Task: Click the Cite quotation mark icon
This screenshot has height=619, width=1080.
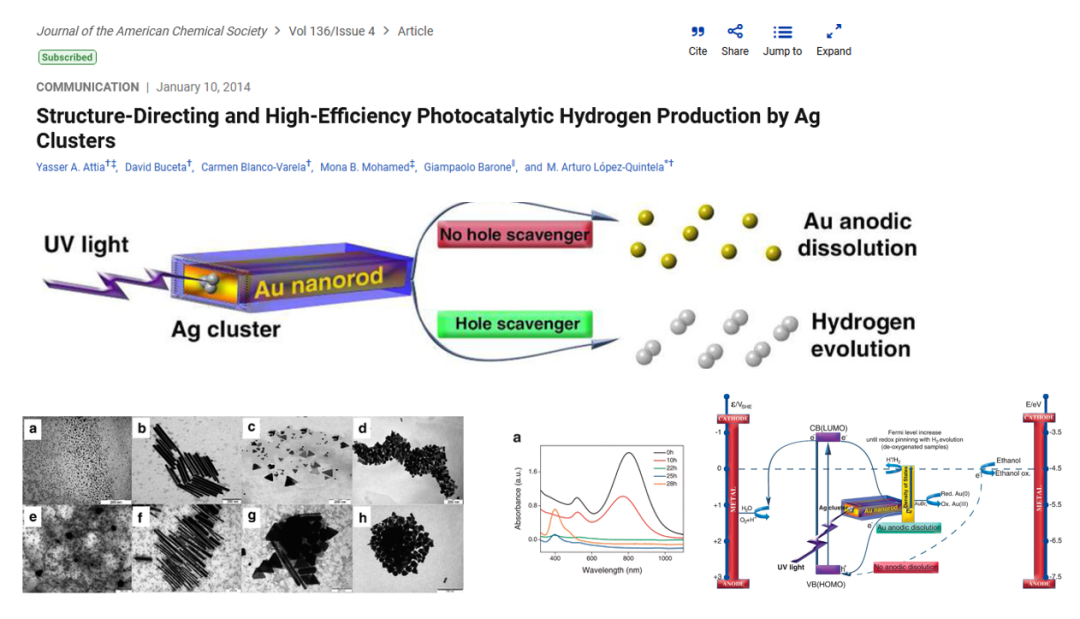Action: click(698, 32)
